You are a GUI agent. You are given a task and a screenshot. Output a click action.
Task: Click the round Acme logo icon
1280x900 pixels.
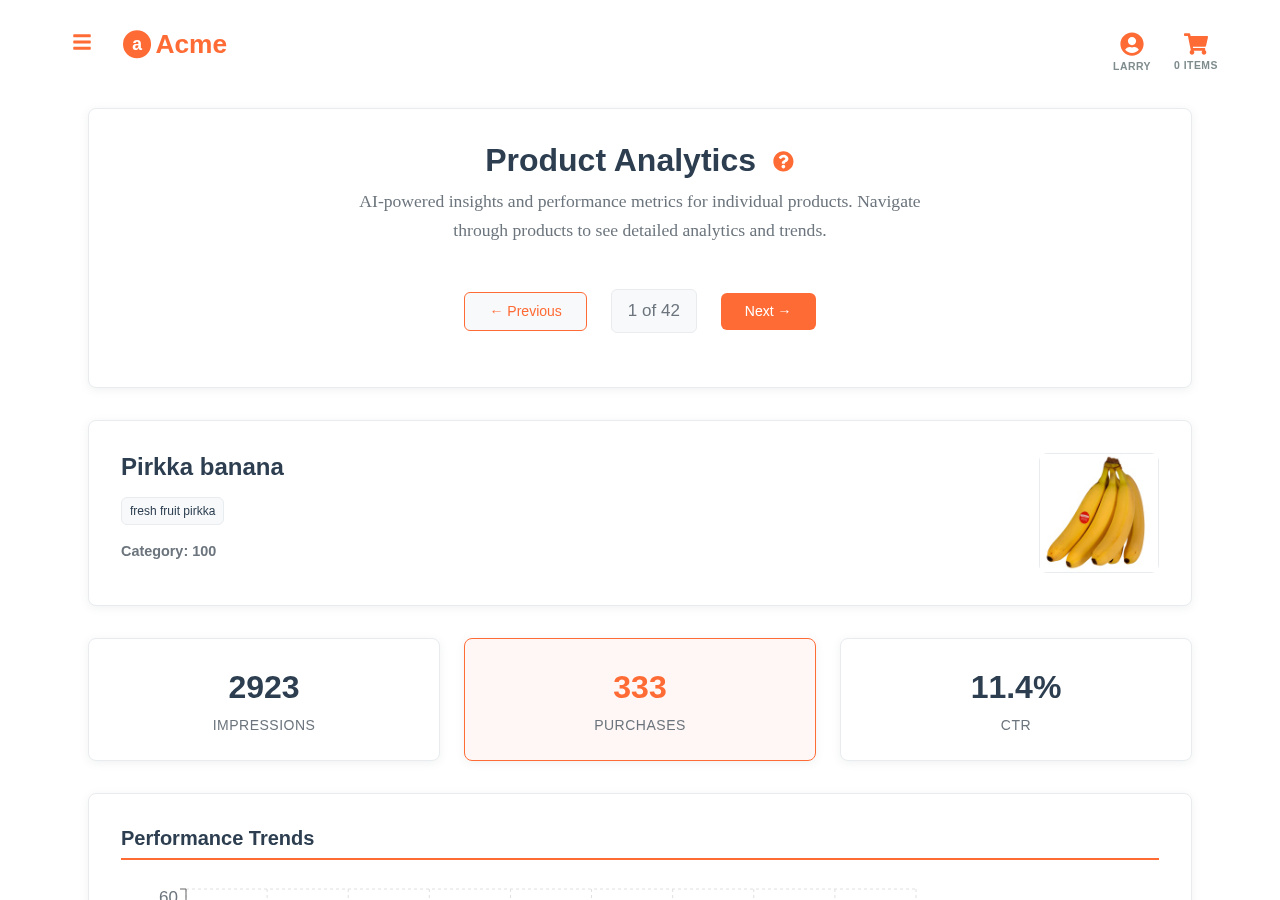point(137,44)
